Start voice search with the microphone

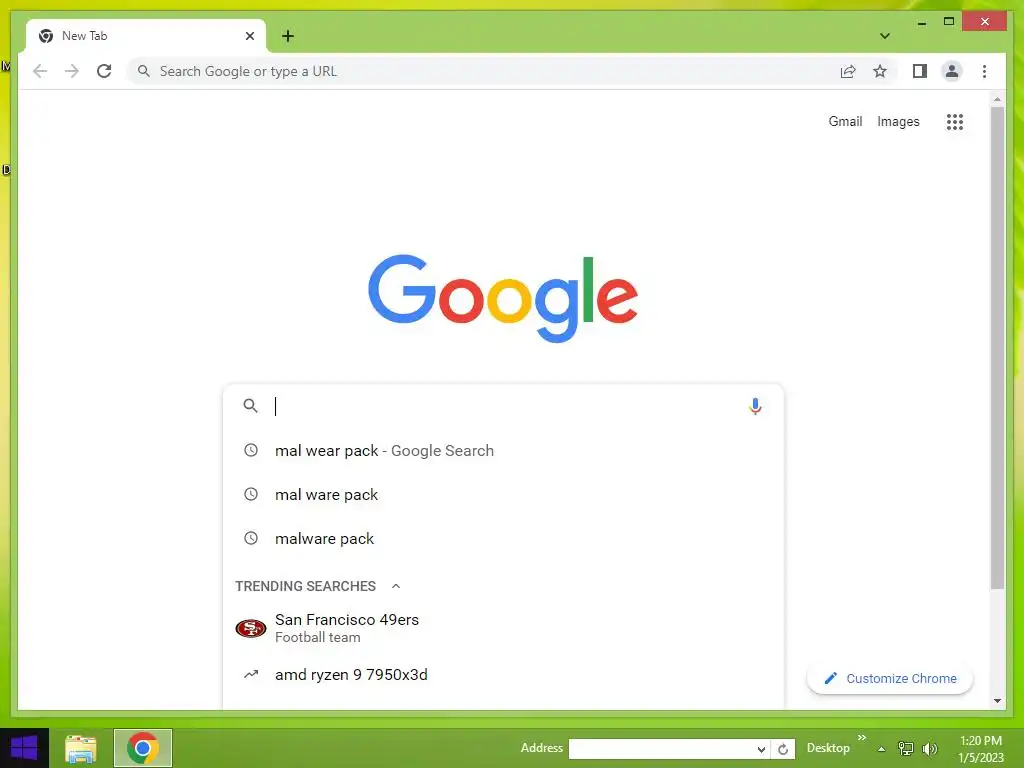coord(755,406)
